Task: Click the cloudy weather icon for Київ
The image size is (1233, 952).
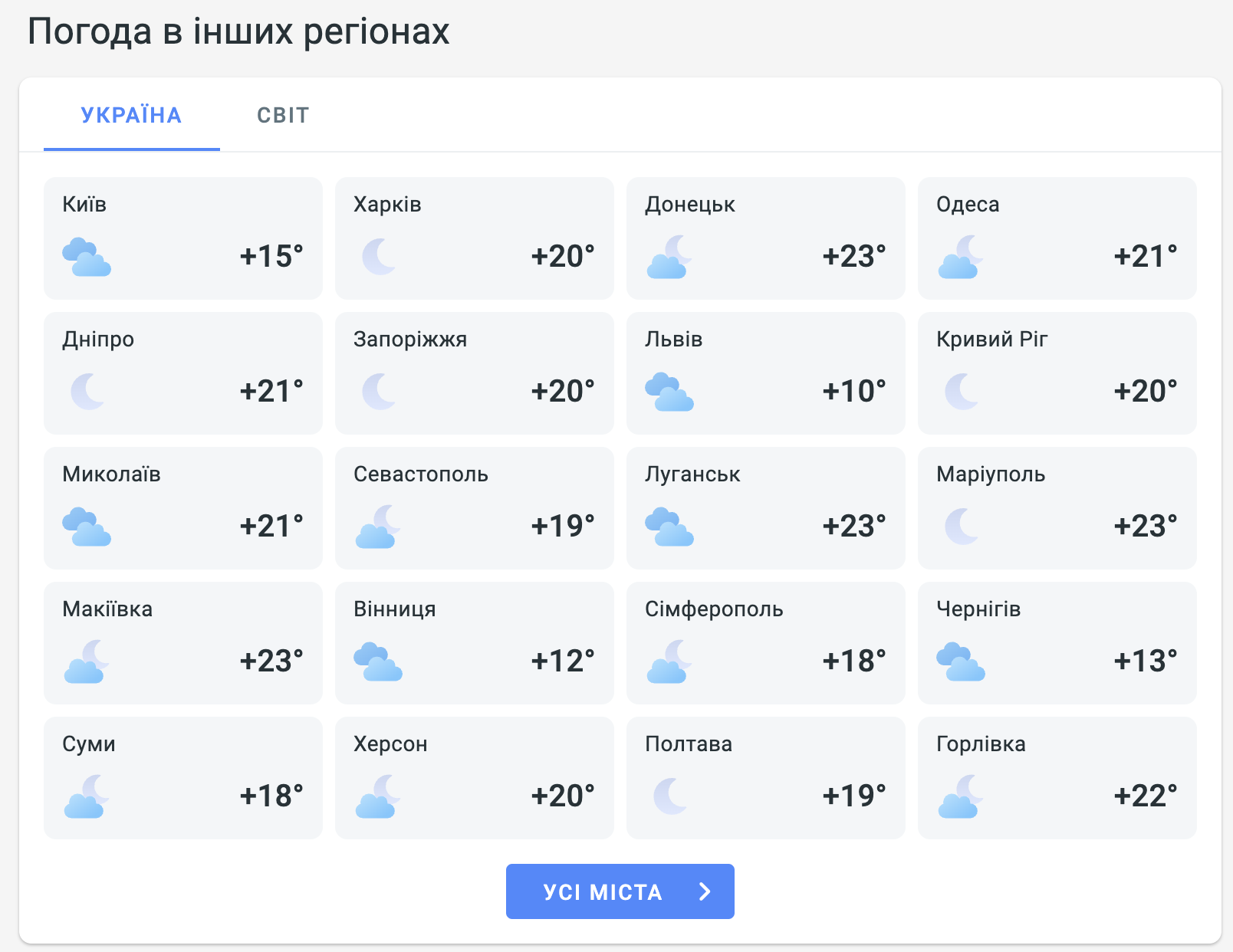Action: pos(87,257)
